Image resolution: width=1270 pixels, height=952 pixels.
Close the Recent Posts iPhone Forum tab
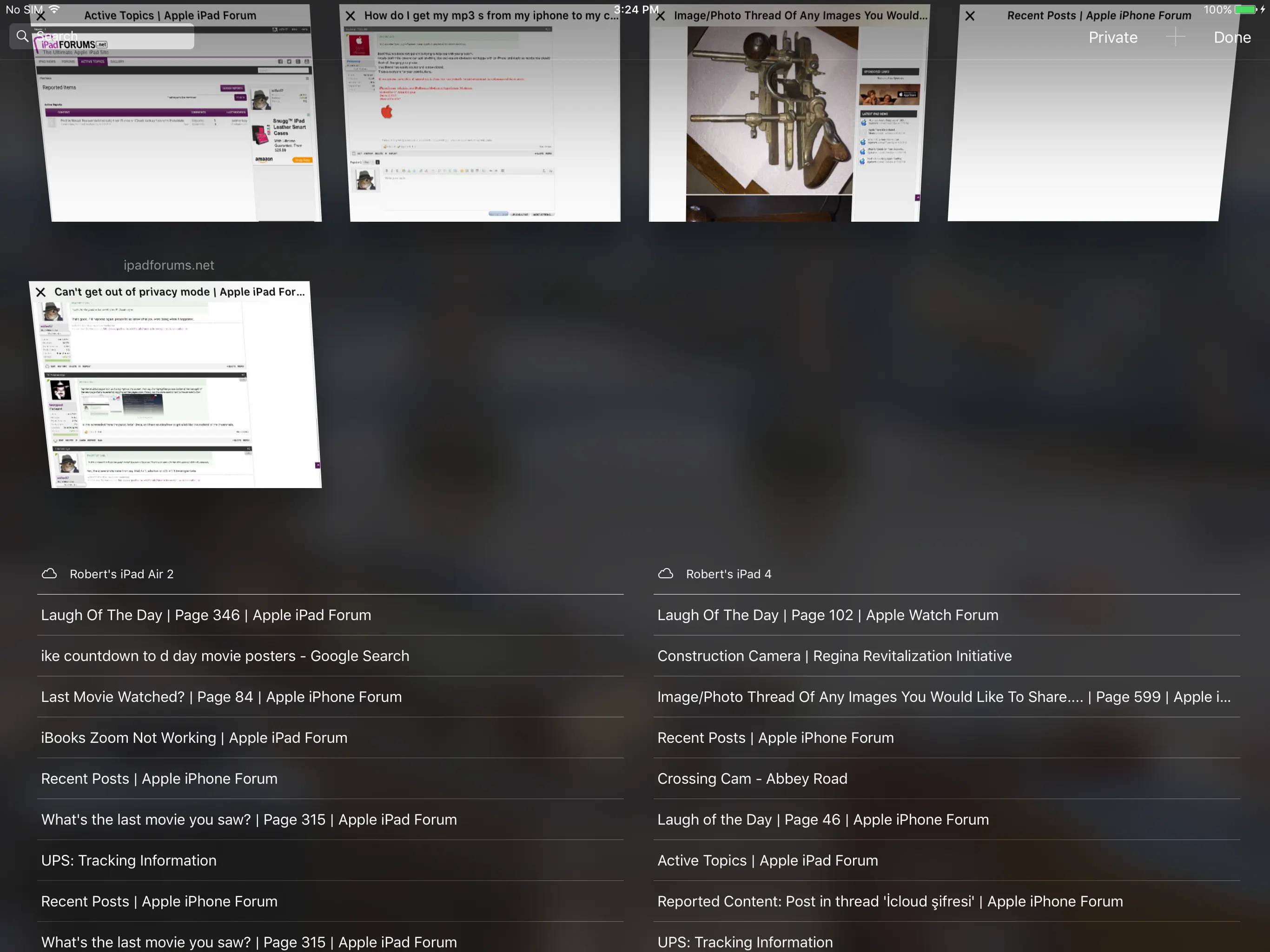pyautogui.click(x=970, y=16)
